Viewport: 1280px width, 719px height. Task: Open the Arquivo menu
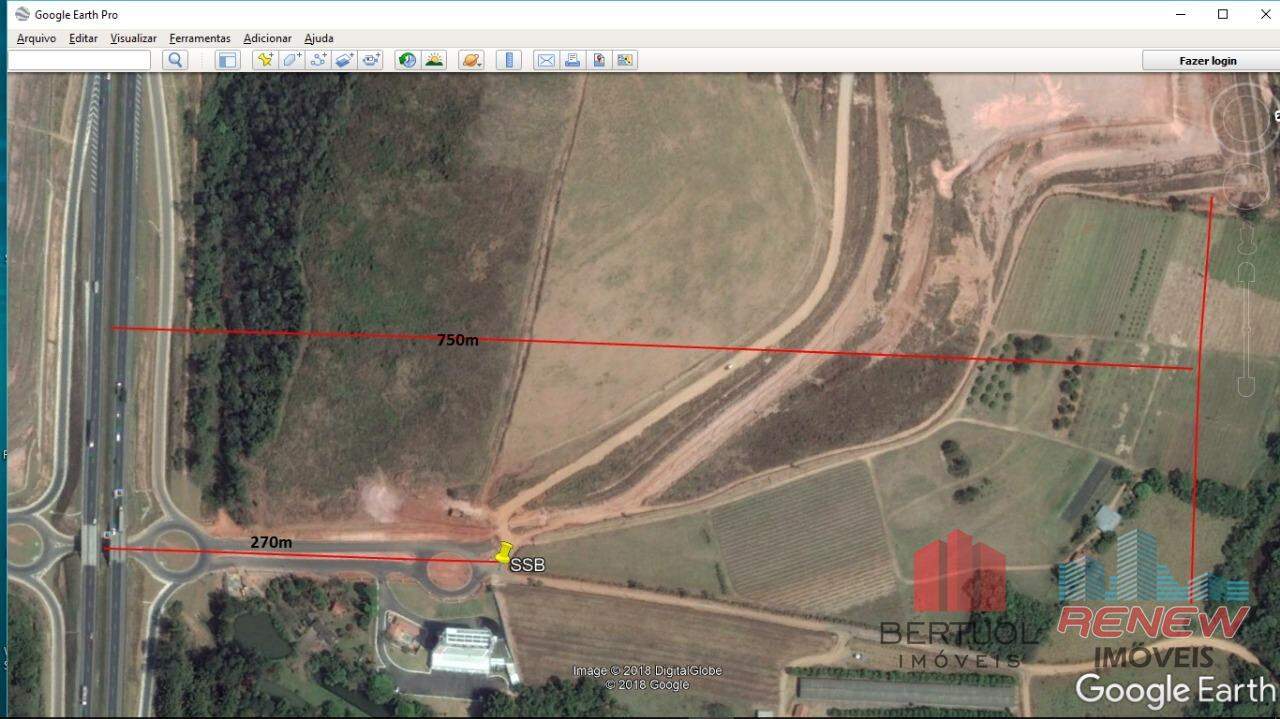(36, 38)
